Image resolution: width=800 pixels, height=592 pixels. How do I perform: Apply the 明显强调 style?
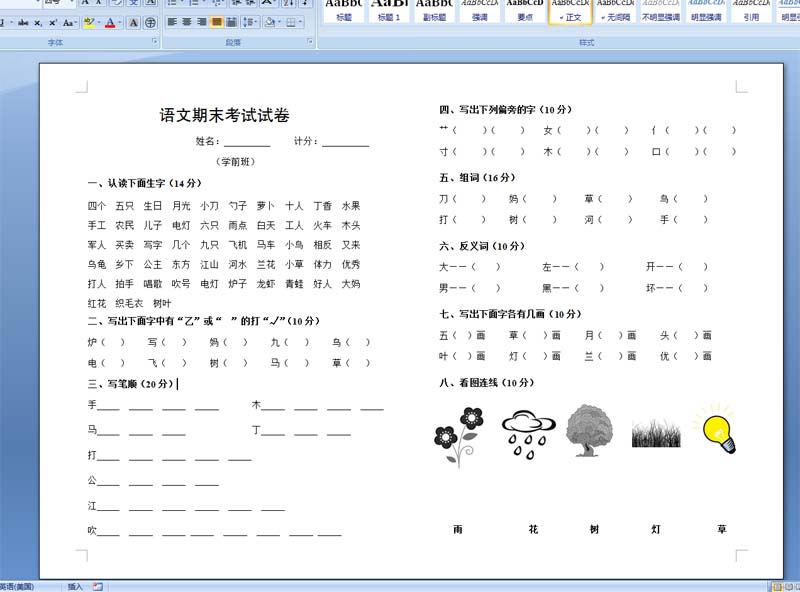point(706,11)
